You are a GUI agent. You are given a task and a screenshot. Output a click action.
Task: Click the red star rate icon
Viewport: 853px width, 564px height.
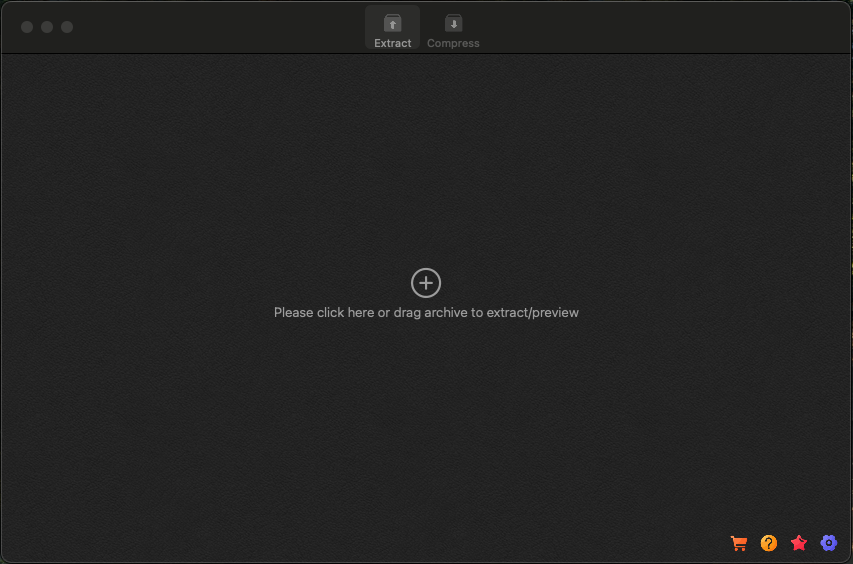coord(799,543)
